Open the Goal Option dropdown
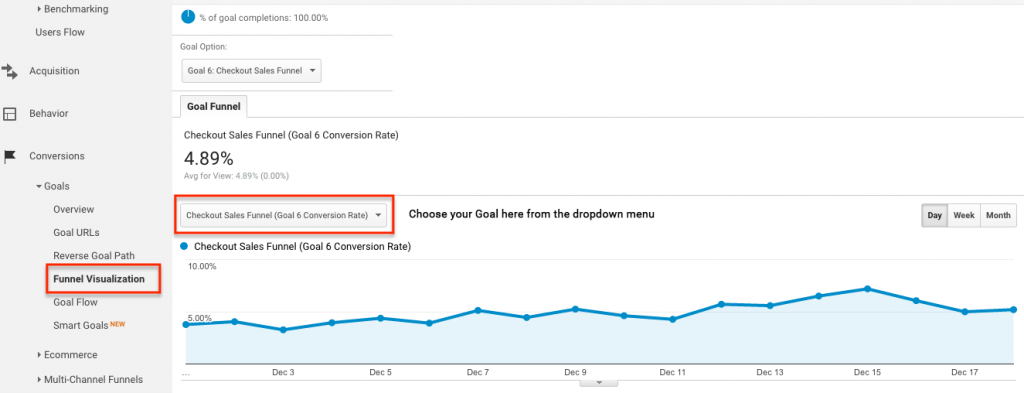Screen dimensions: 1024x393 tap(251, 71)
